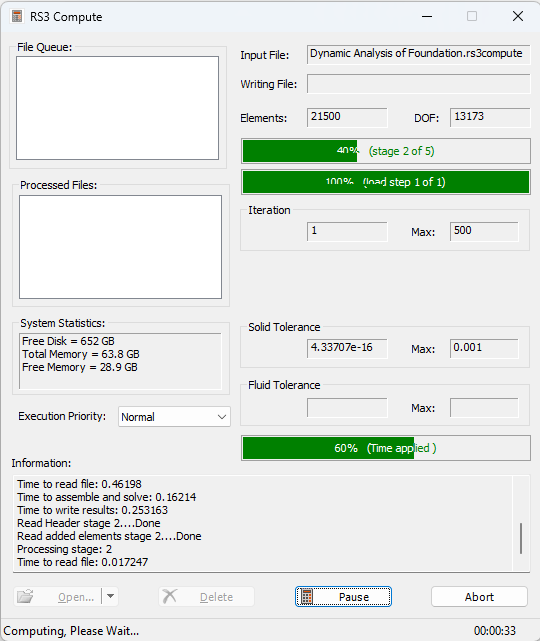Viewport: 540px width, 641px height.
Task: Expand the Open button dropdown arrow
Action: click(x=110, y=597)
